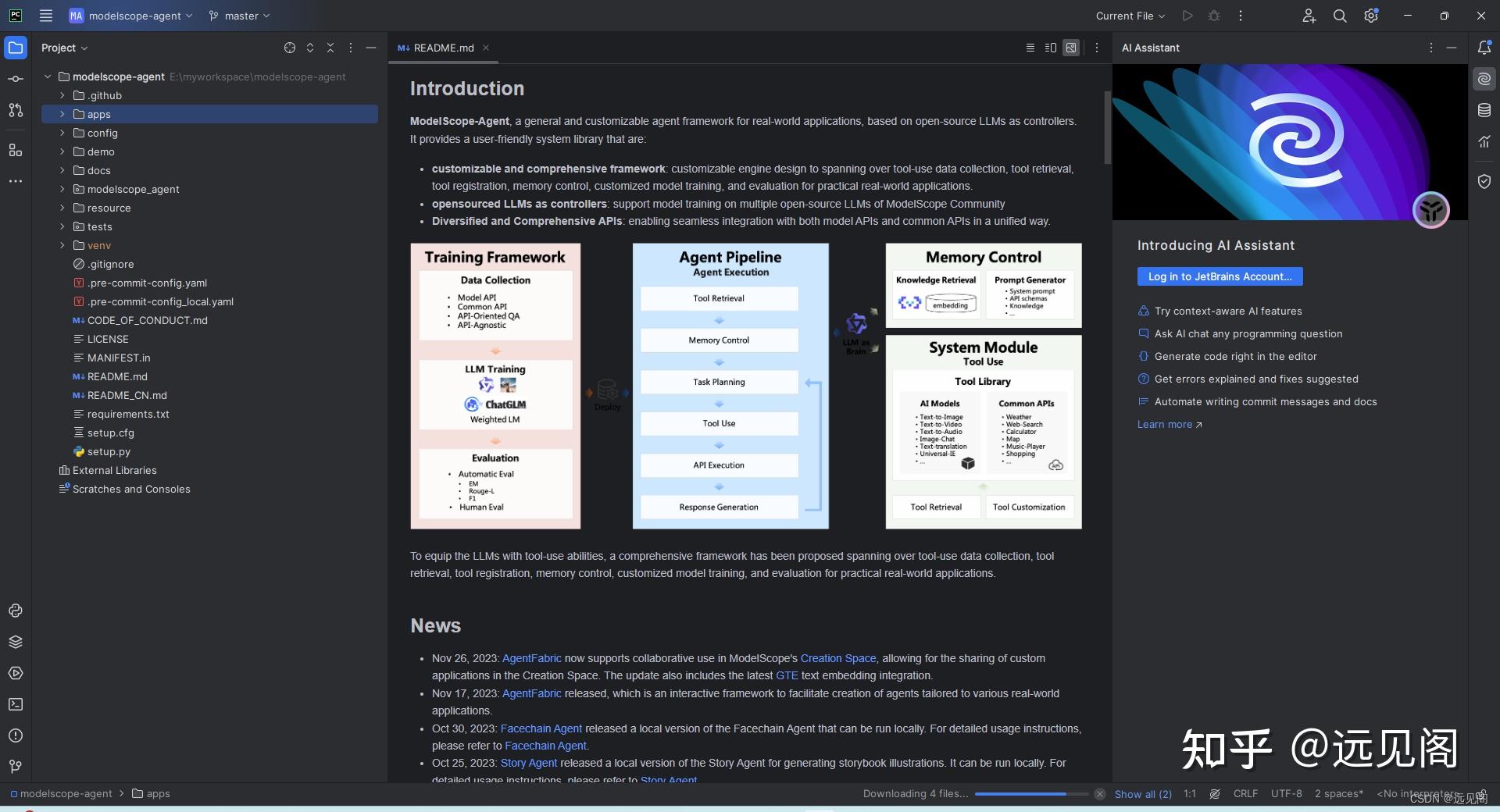Switch README.md editor to source-only view

1030,48
